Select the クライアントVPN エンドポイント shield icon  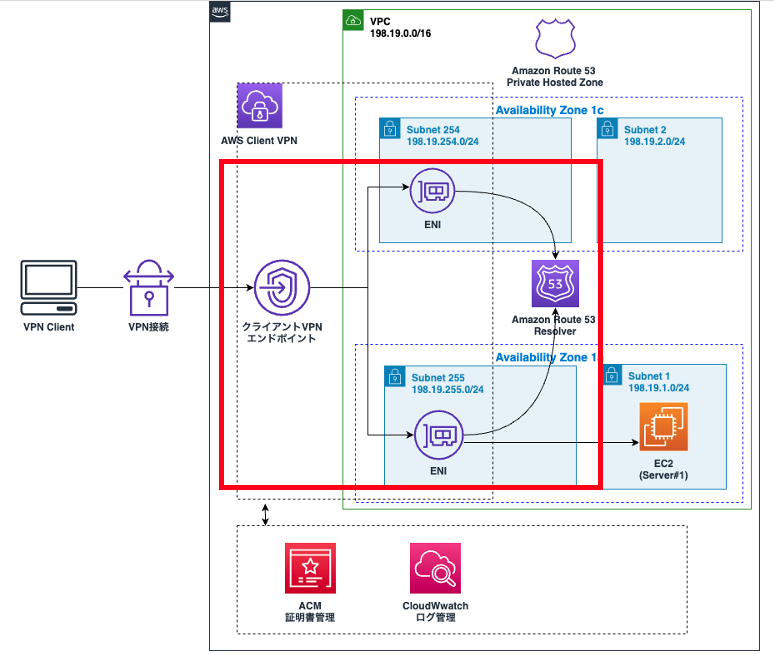282,288
